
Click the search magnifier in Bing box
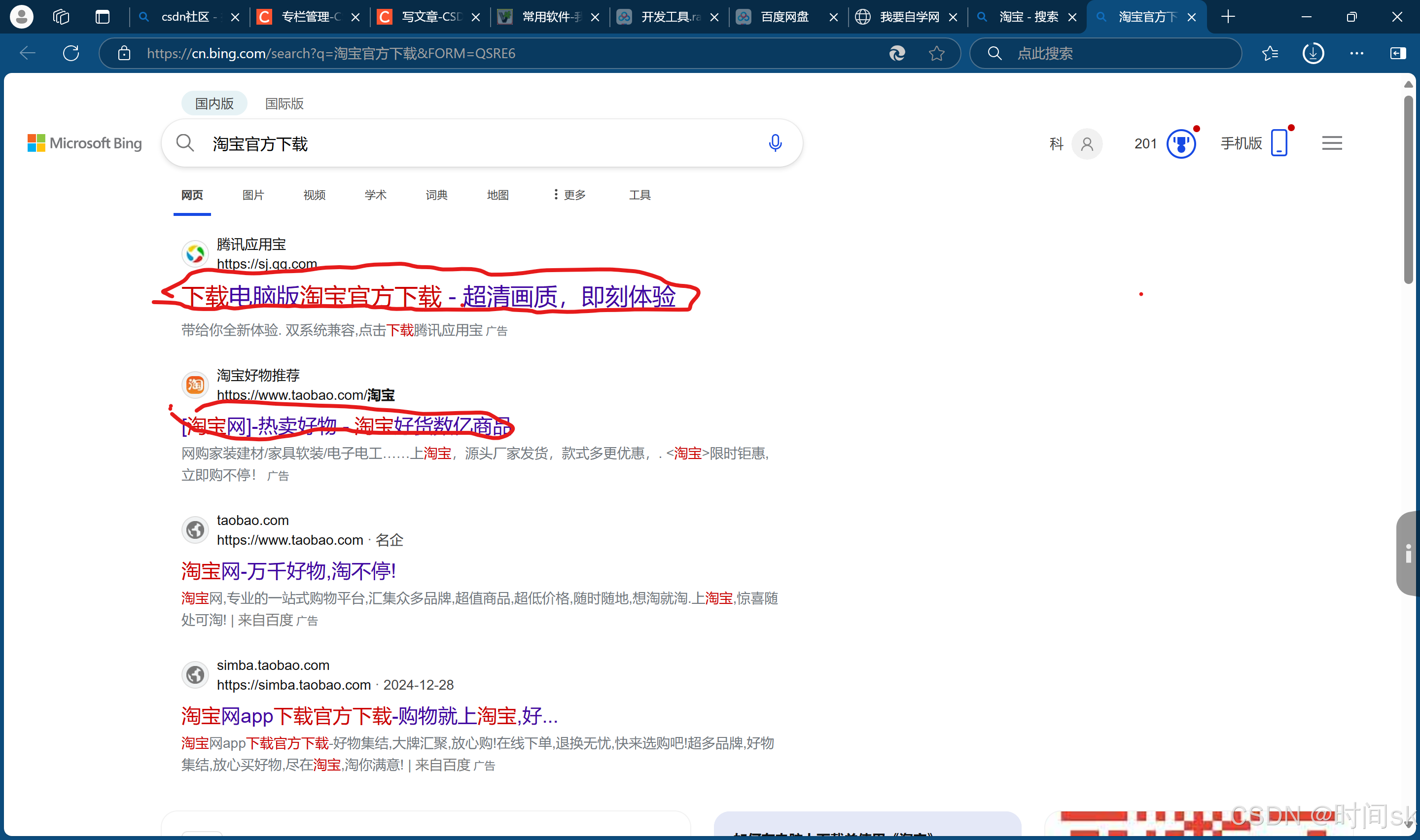[185, 143]
